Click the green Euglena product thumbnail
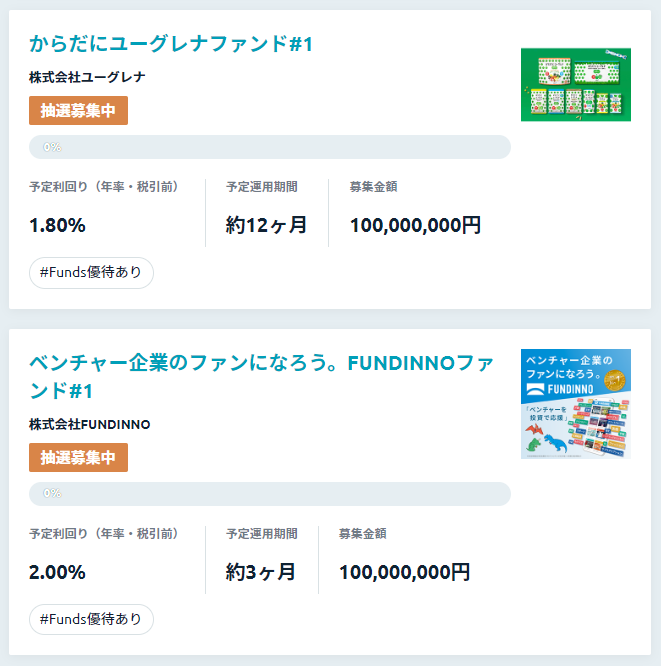 click(576, 85)
